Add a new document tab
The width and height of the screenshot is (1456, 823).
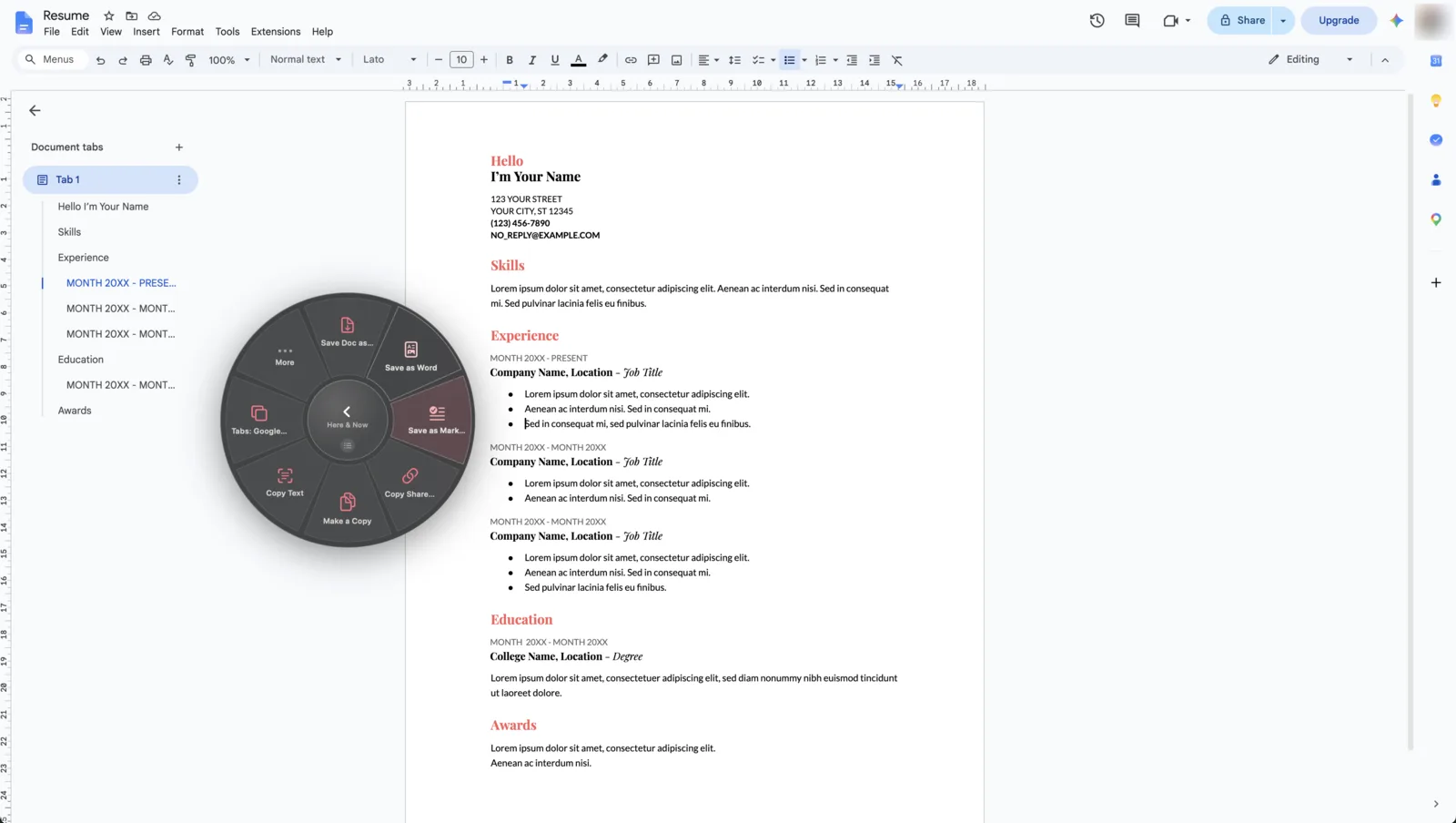pos(179,147)
